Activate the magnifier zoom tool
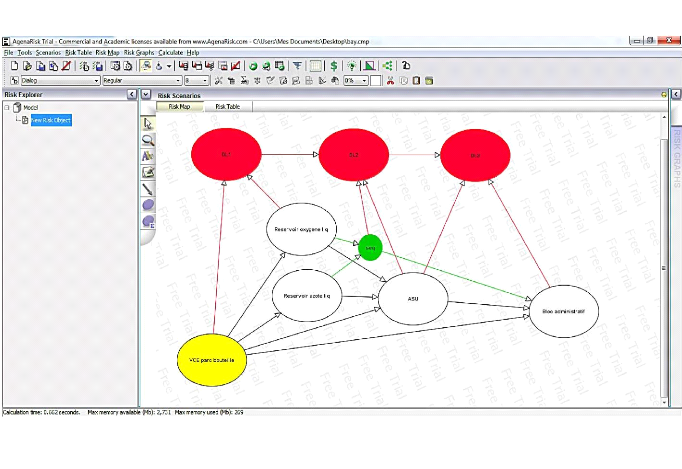Viewport: 682px width, 469px height. coord(148,140)
